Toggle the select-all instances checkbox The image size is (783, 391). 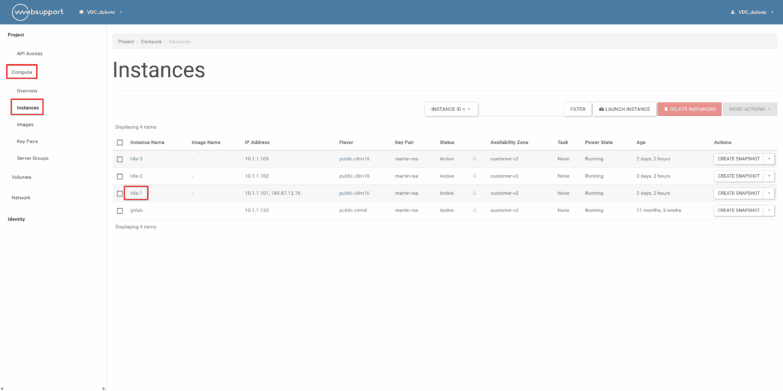click(x=120, y=142)
